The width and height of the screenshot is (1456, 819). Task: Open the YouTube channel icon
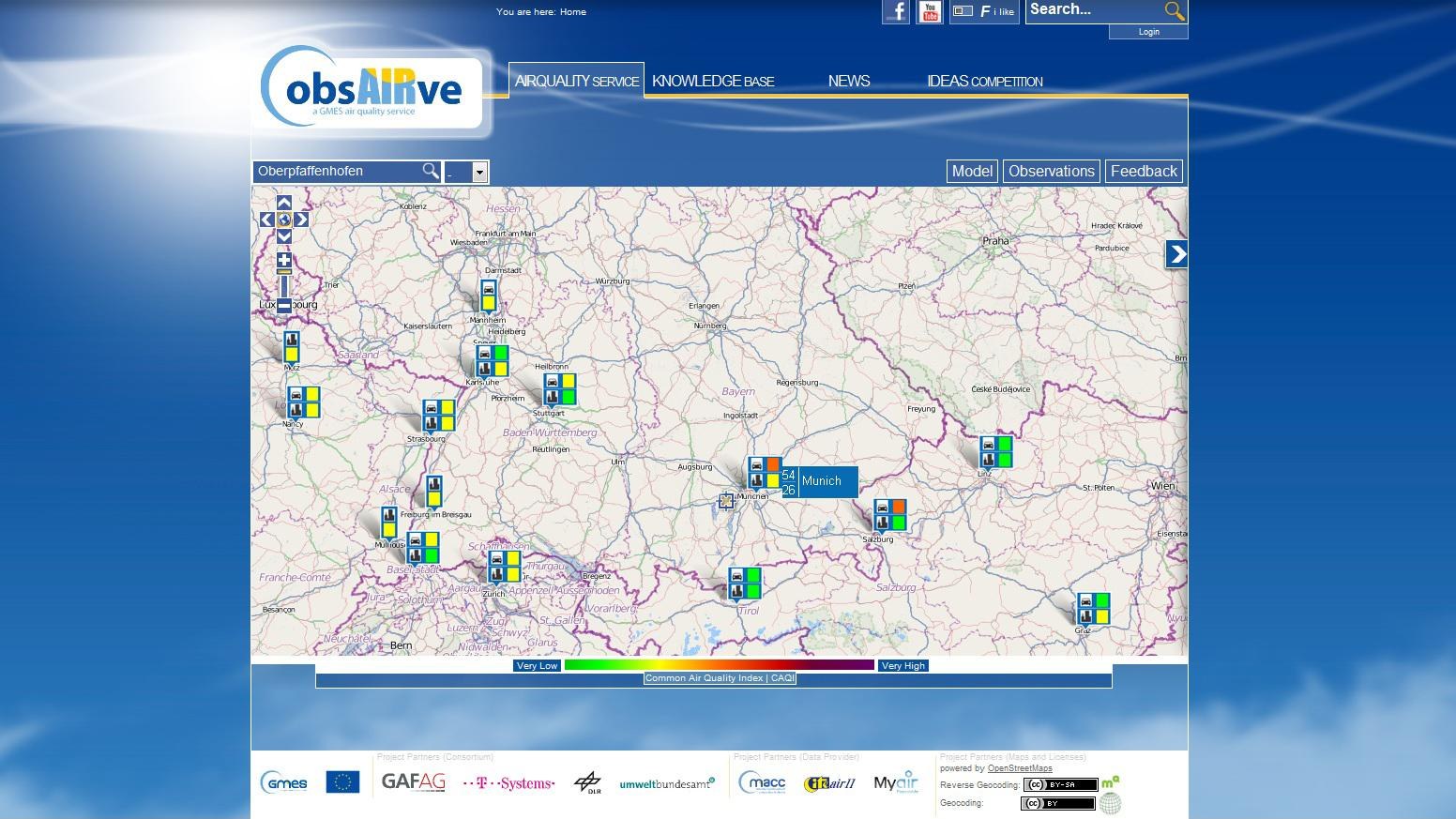tap(929, 12)
